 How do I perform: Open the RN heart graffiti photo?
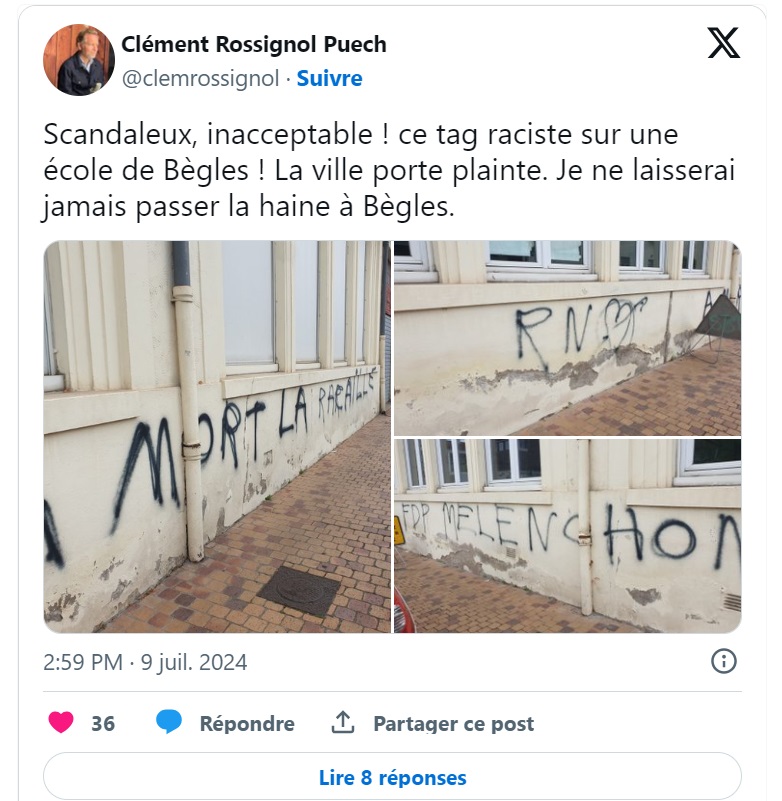click(567, 338)
